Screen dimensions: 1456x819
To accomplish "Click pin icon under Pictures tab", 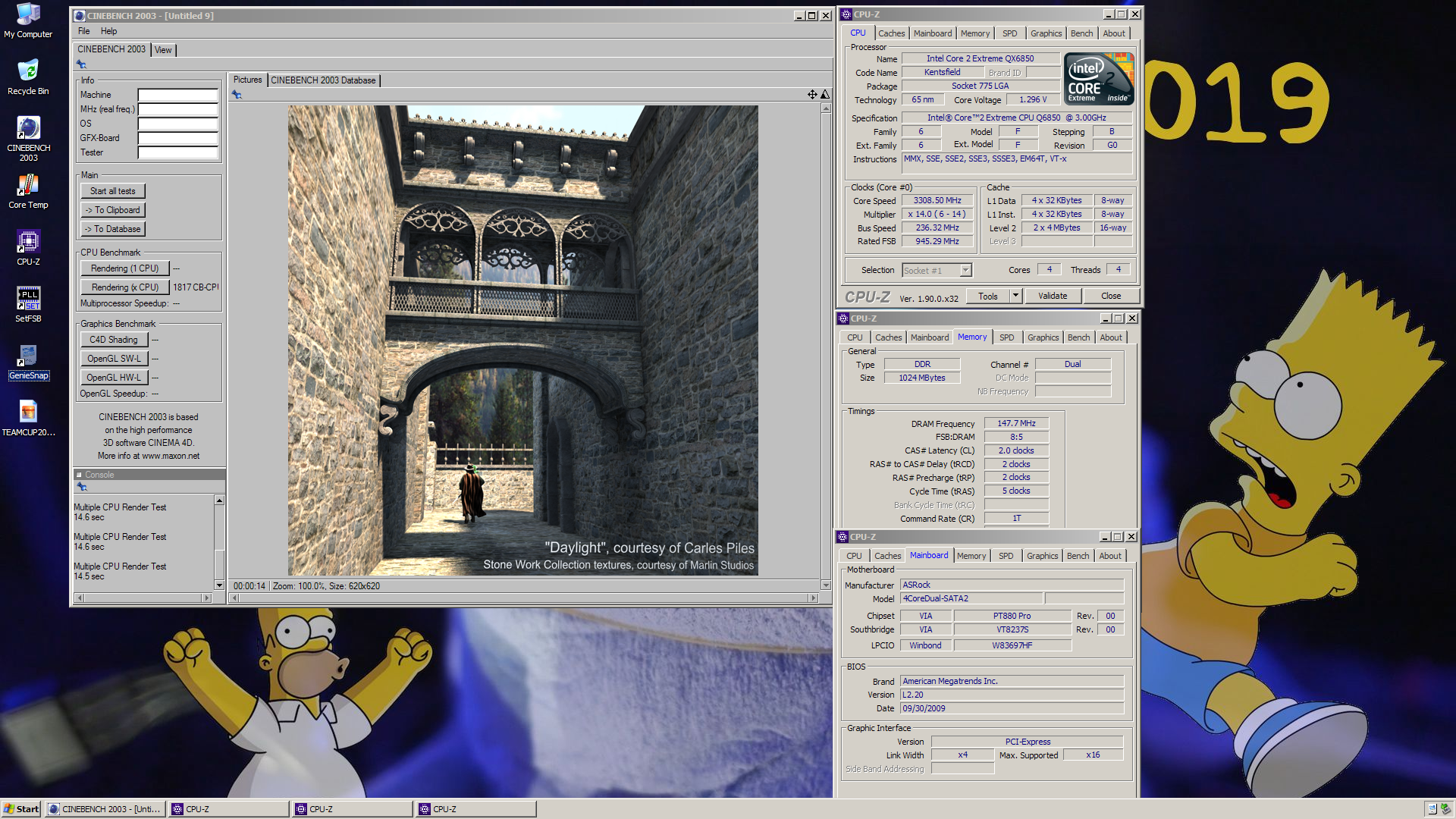I will click(237, 95).
